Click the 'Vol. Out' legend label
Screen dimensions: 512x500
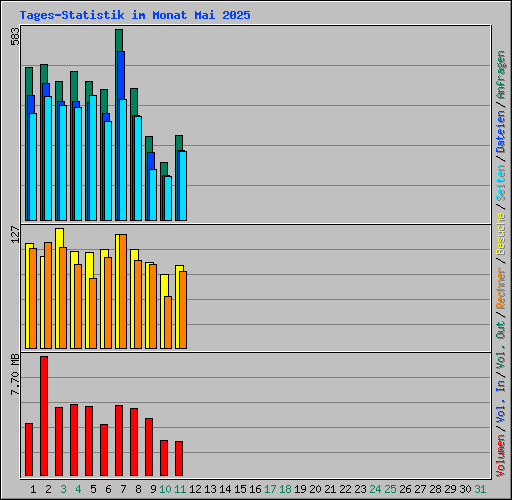tap(501, 344)
